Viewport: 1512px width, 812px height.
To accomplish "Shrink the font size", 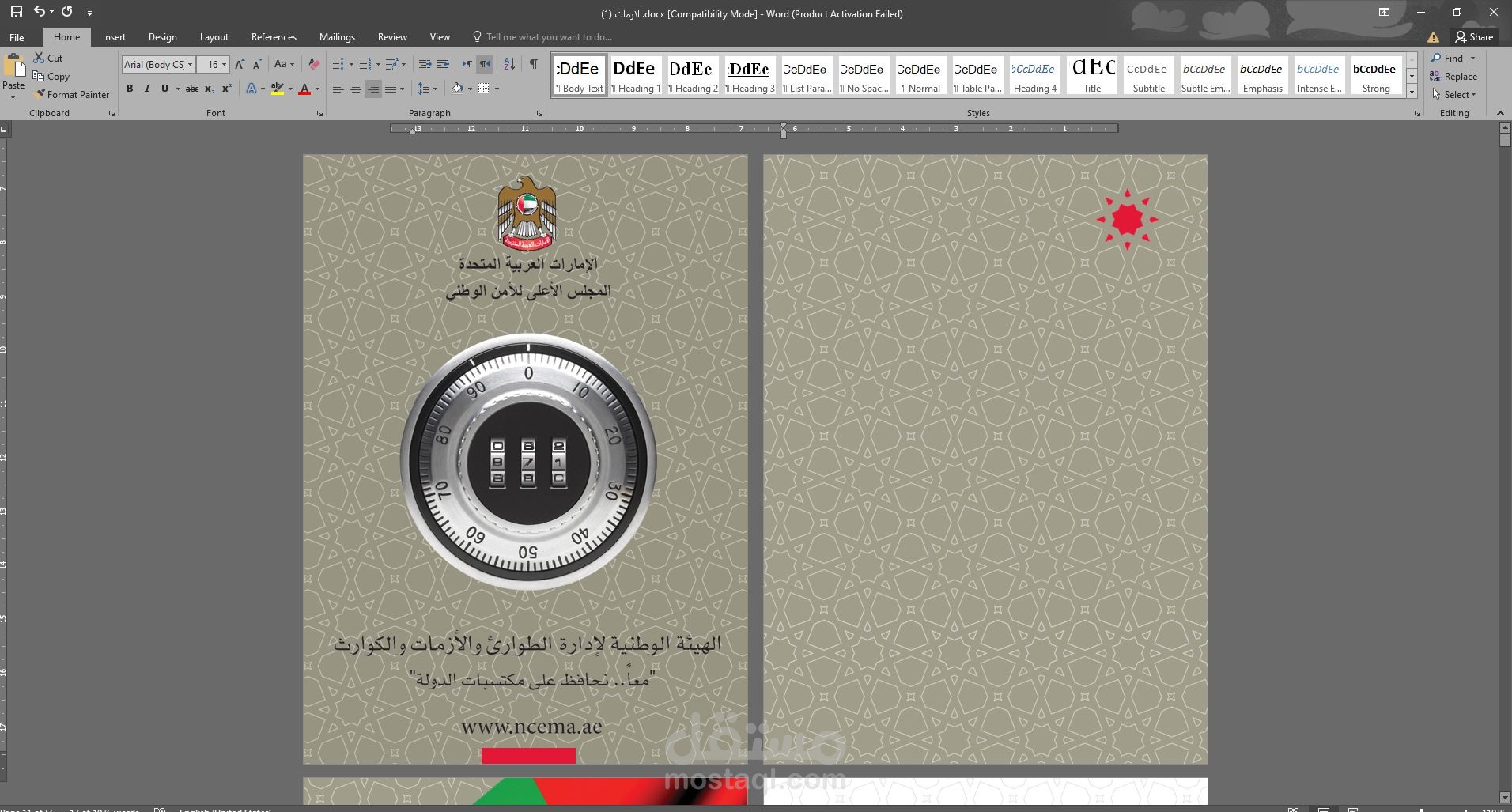I will tap(257, 65).
